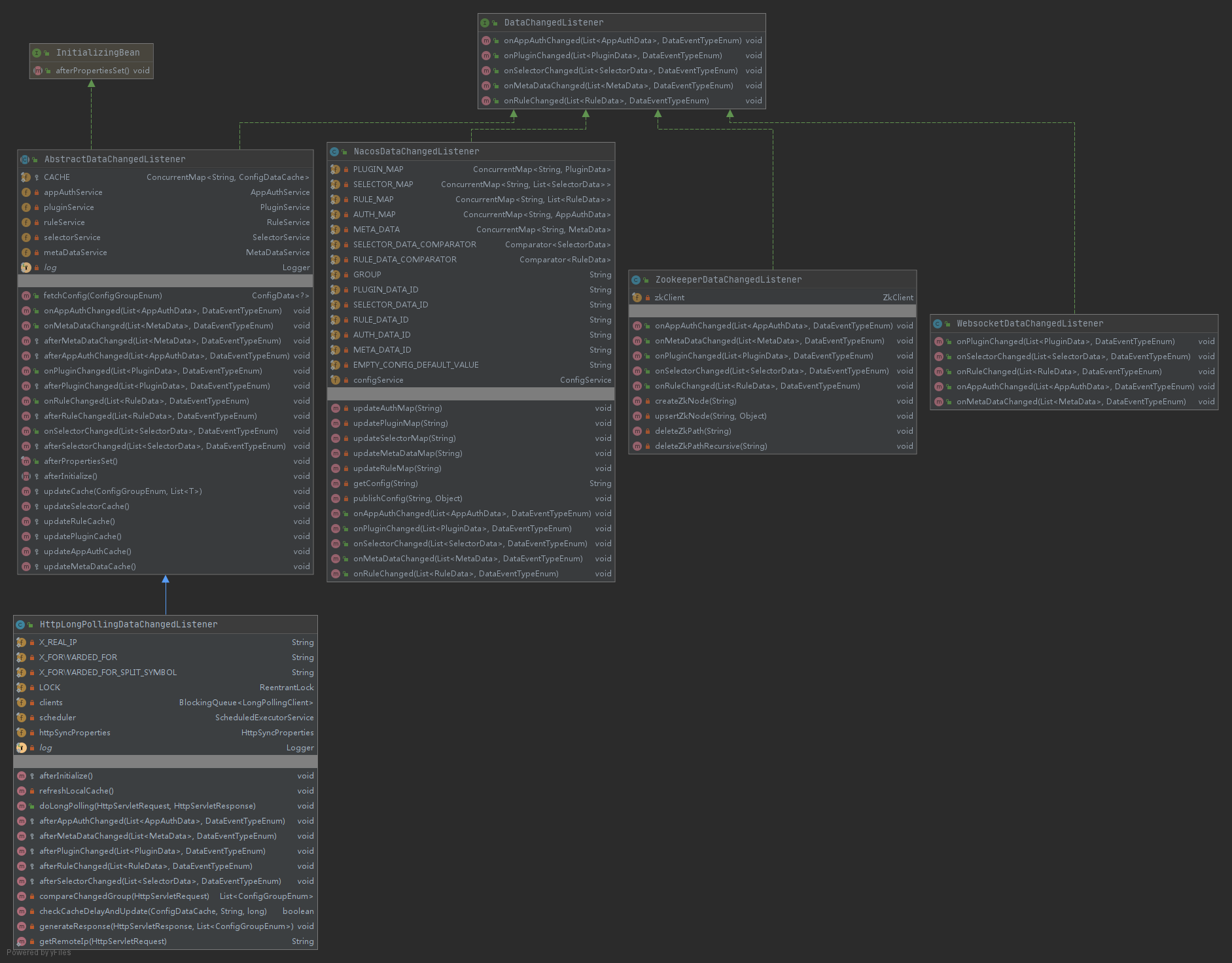
Task: Select the WebsocketDataChangedListener node title
Action: click(x=1030, y=324)
